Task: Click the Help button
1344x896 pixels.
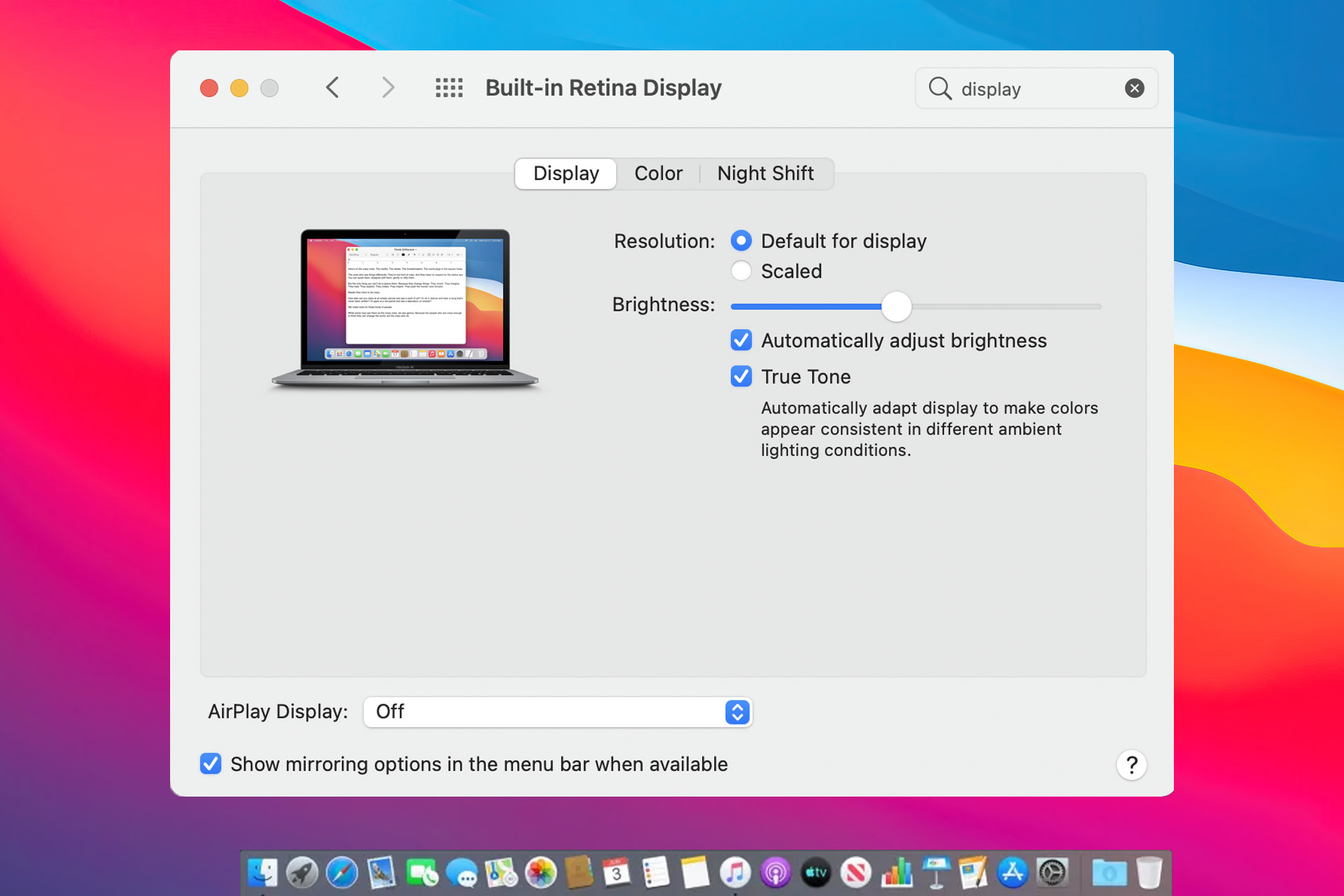Action: tap(1132, 764)
